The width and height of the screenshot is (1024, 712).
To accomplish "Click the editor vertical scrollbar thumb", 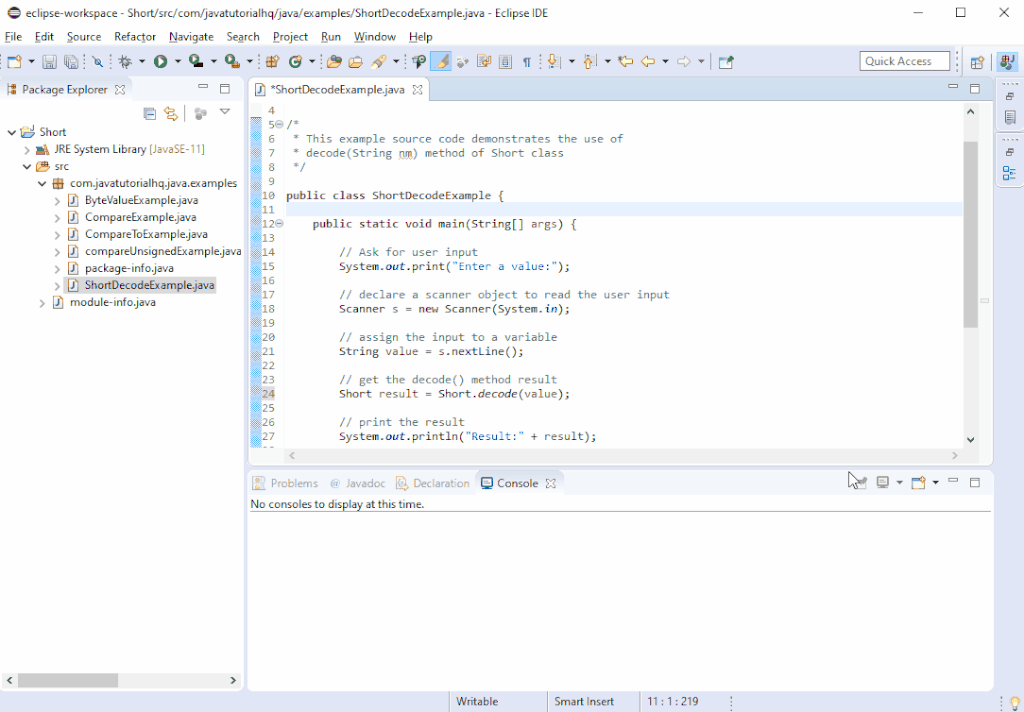I will coord(970,235).
